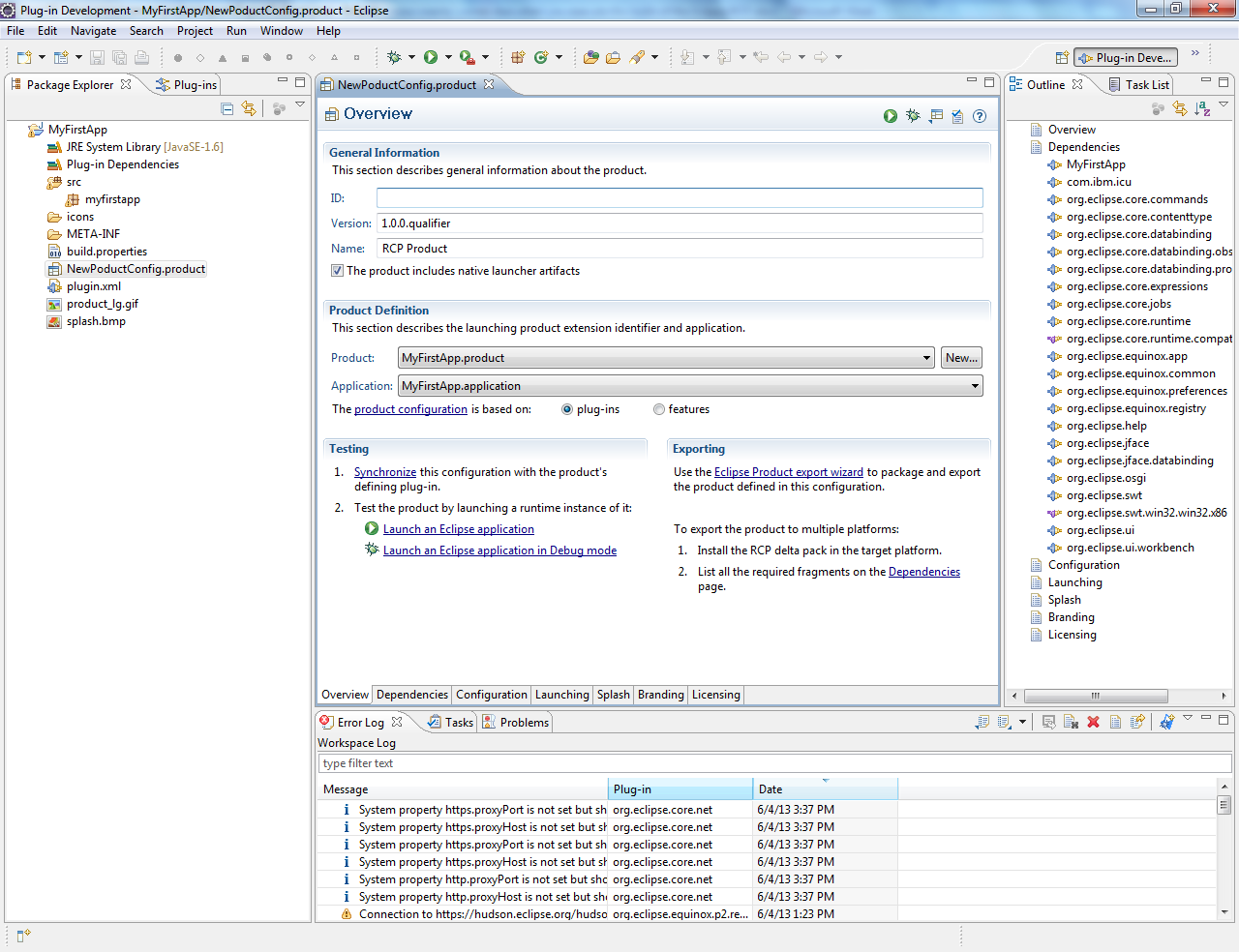Open help for the Overview page
Screen dimensions: 1239x952
click(980, 115)
